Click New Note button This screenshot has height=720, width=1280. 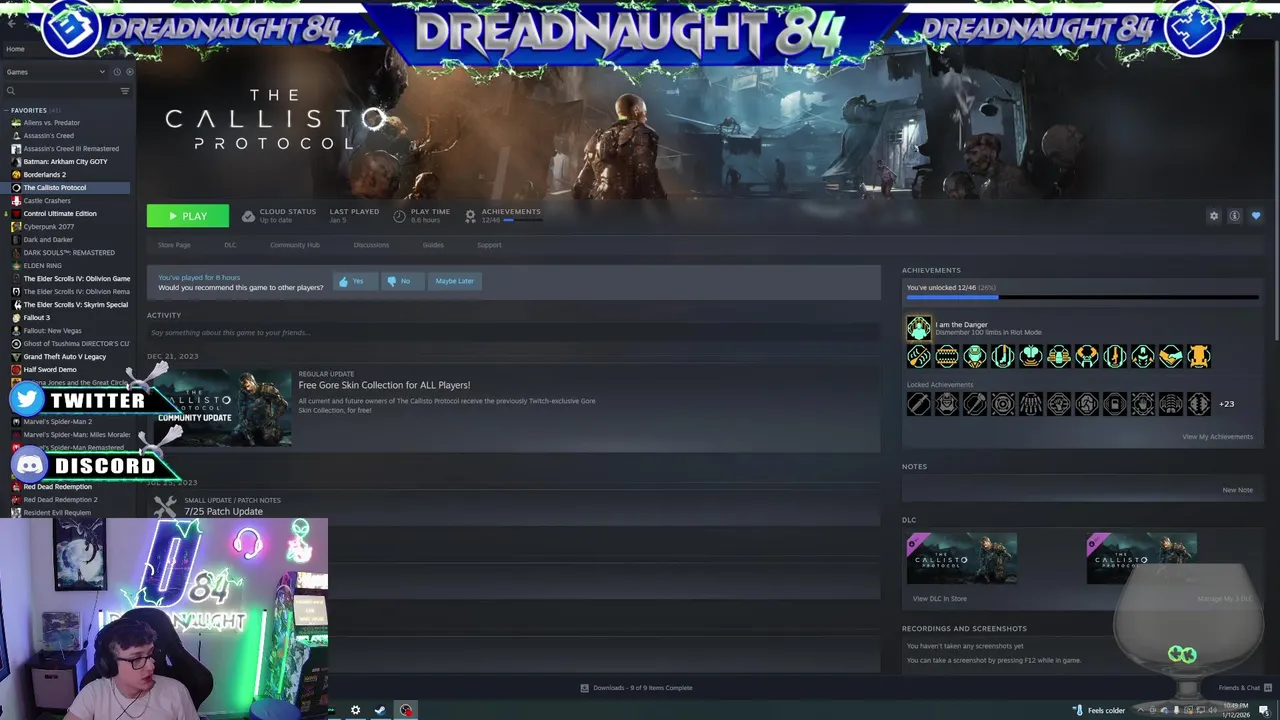(x=1237, y=490)
